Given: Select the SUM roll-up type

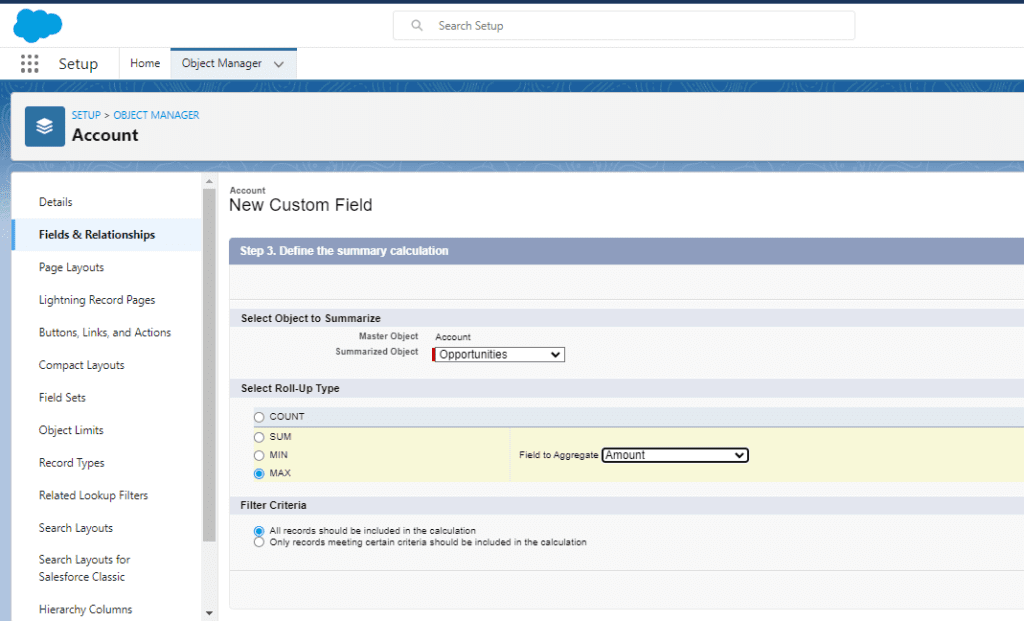Looking at the screenshot, I should (x=259, y=437).
